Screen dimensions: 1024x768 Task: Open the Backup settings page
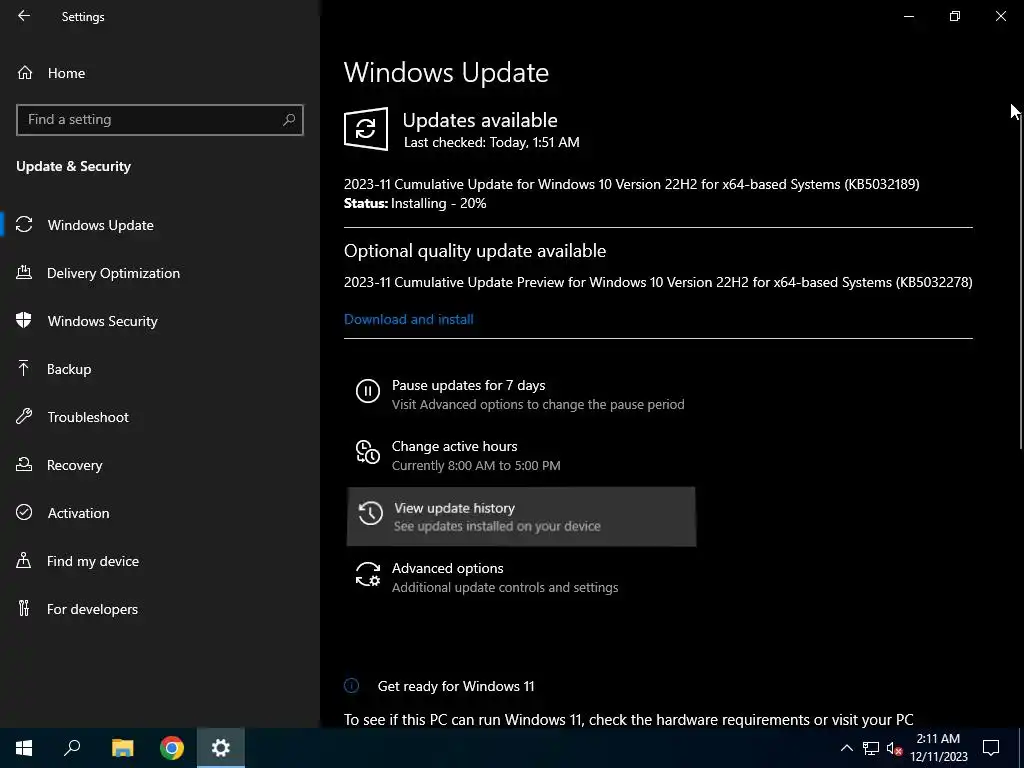(160, 369)
